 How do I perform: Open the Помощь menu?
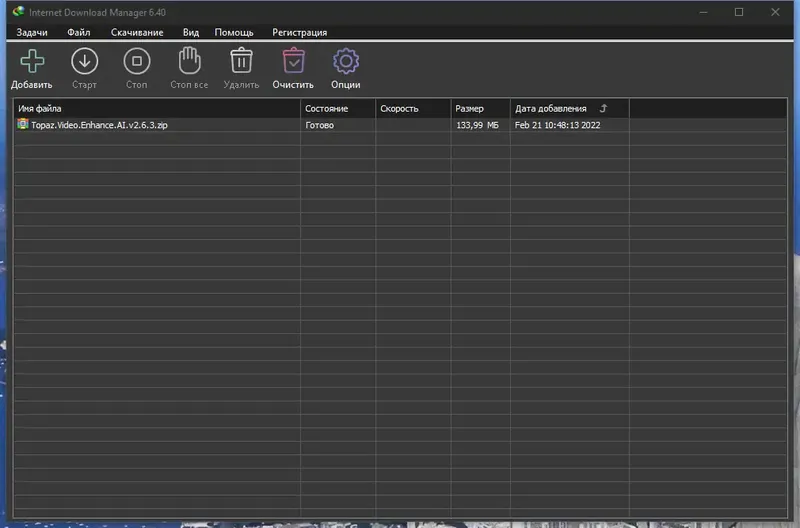coord(234,32)
